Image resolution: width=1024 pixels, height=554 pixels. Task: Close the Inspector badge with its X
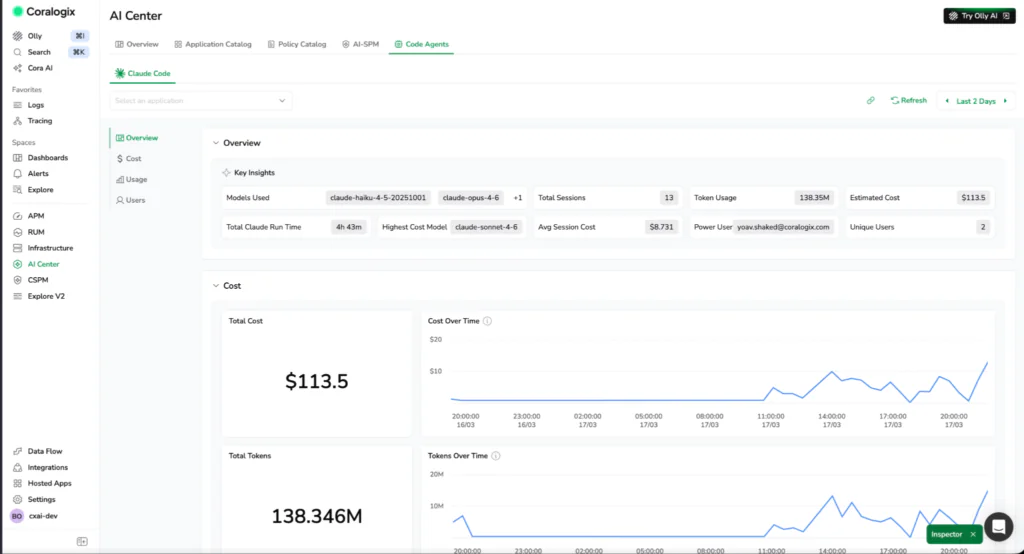coord(973,534)
